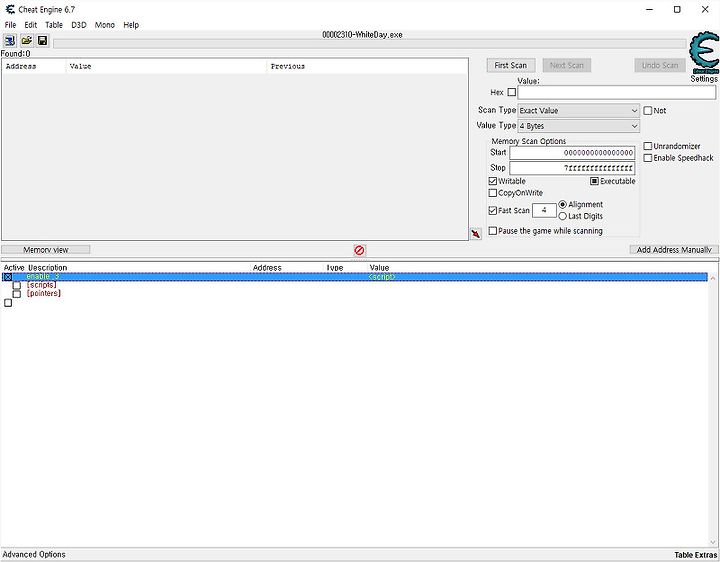Open the Table menu

(x=54, y=25)
